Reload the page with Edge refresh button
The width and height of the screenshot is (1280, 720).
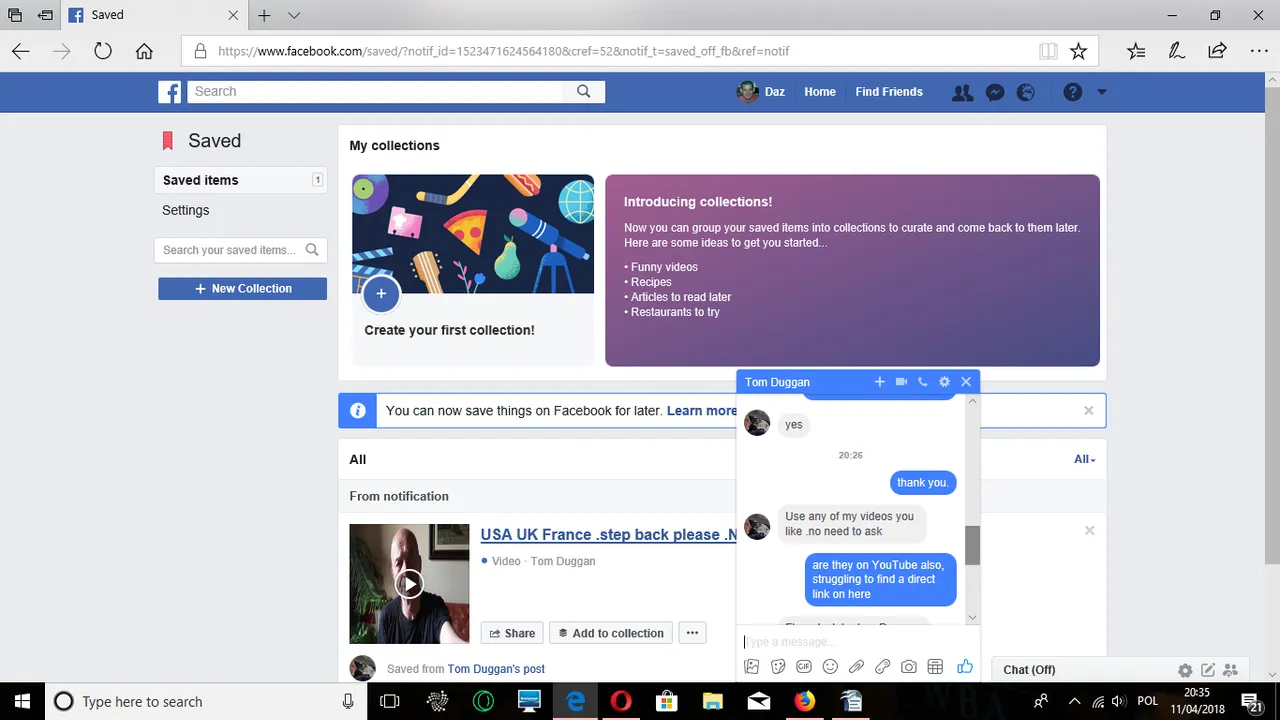tap(102, 51)
